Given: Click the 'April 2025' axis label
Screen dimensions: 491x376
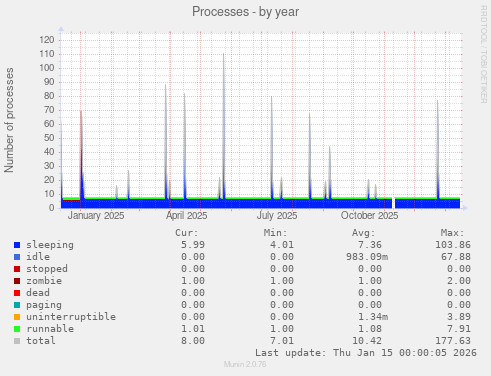Looking at the screenshot, I should (x=187, y=216).
